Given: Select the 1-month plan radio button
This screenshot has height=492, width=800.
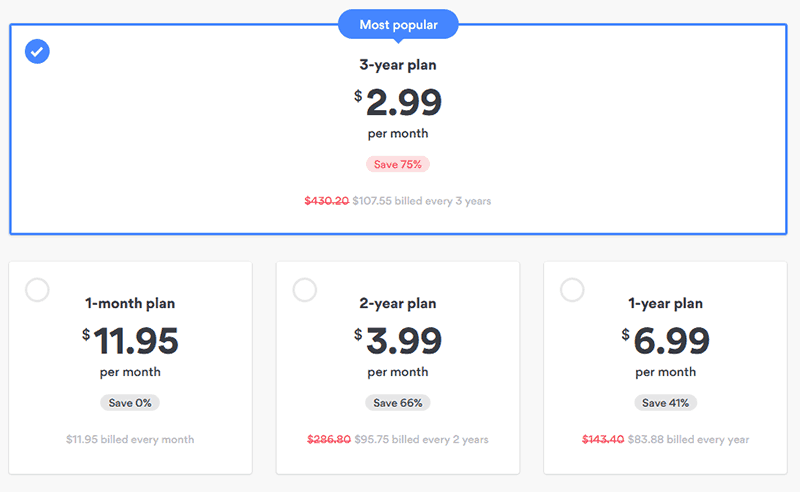Looking at the screenshot, I should [x=37, y=290].
